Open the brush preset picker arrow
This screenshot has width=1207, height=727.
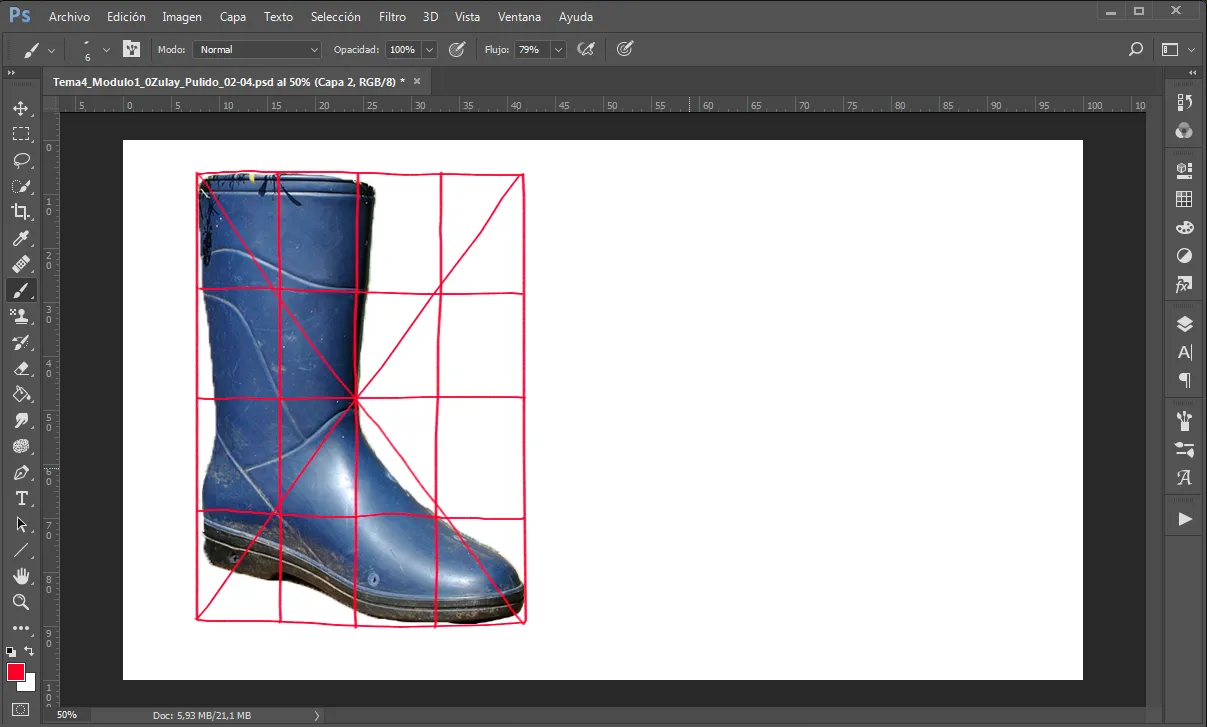(107, 49)
